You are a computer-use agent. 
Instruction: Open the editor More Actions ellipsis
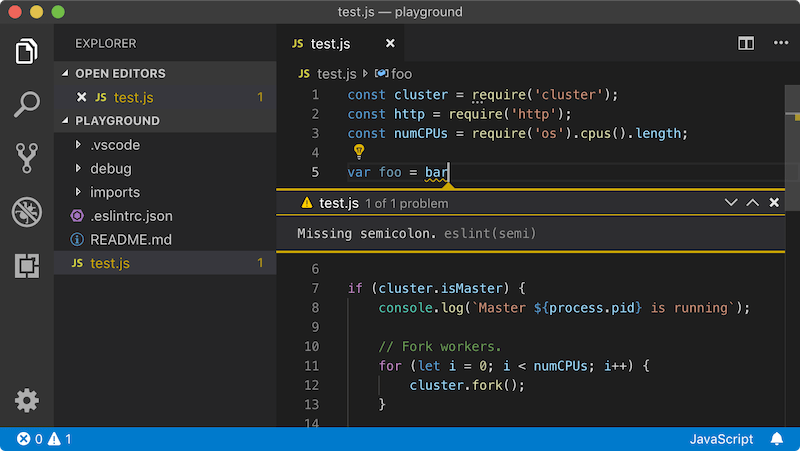[780, 44]
